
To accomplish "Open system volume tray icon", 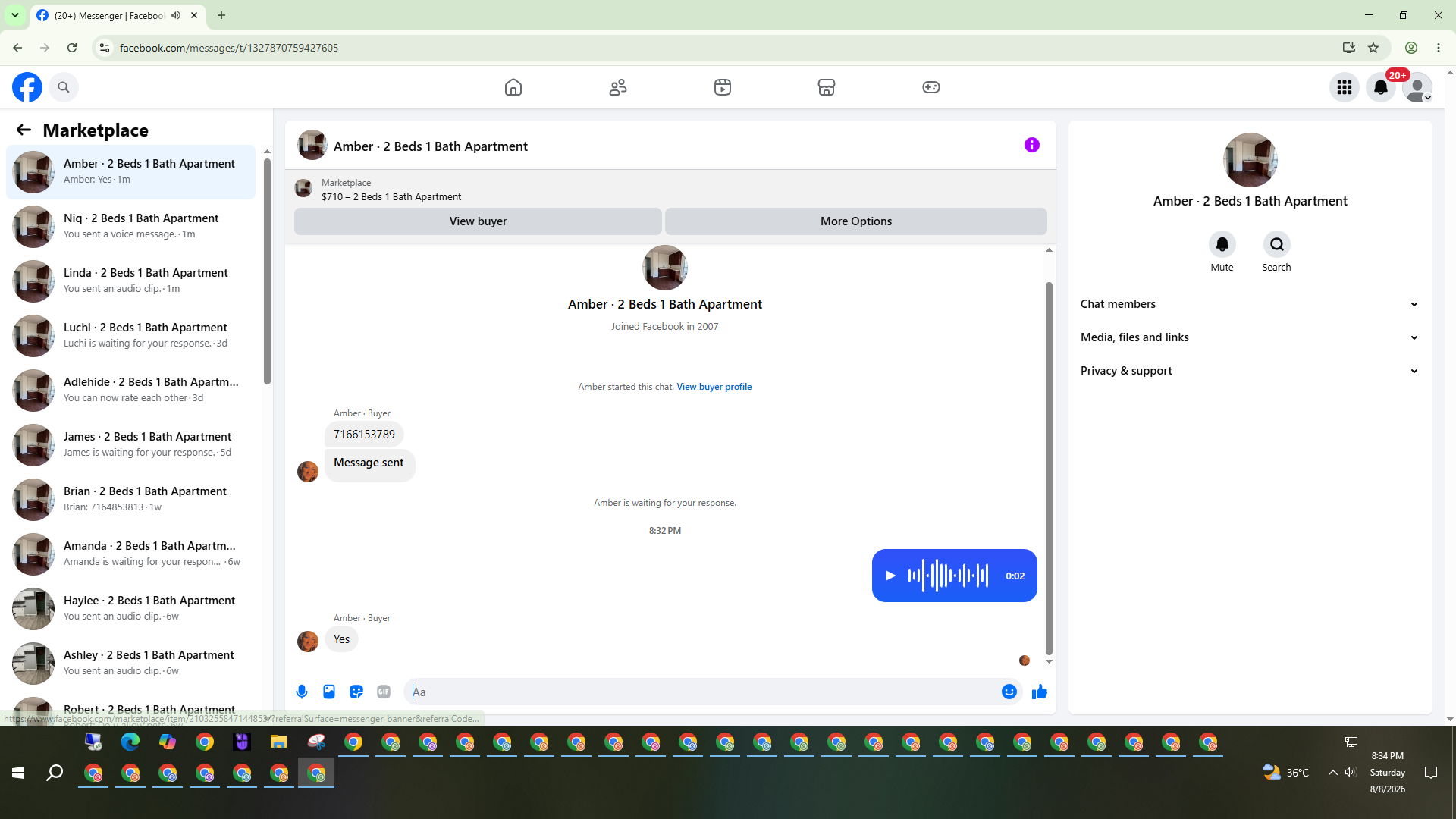I will point(1351,772).
